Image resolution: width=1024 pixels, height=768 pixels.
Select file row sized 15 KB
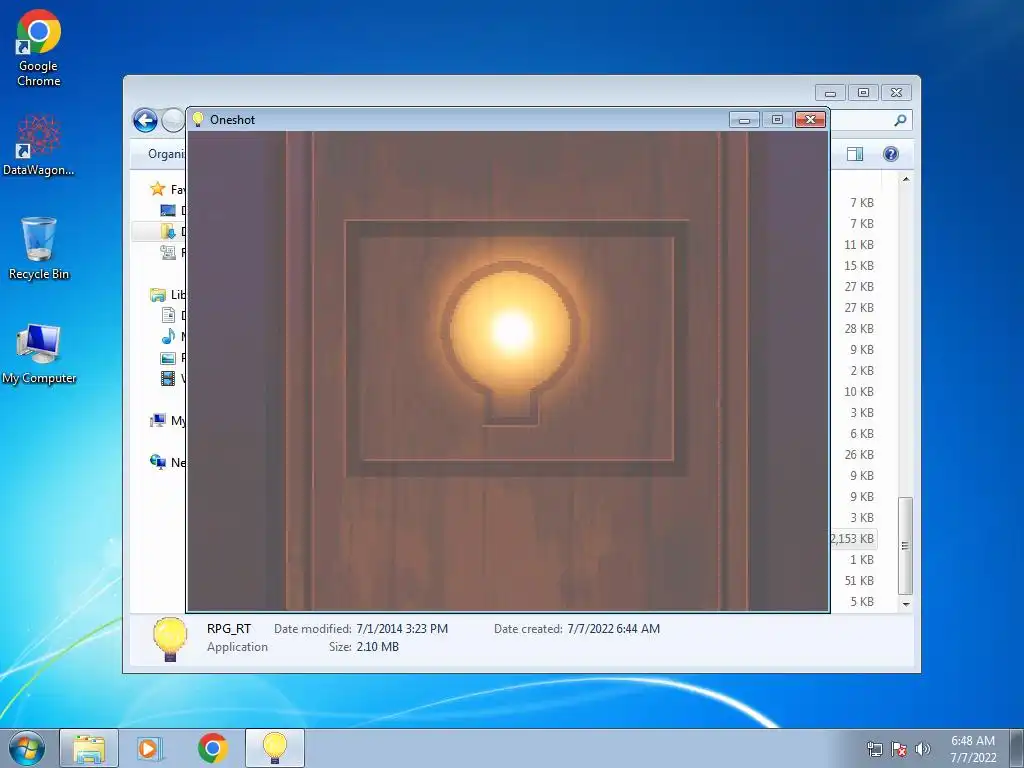click(859, 266)
